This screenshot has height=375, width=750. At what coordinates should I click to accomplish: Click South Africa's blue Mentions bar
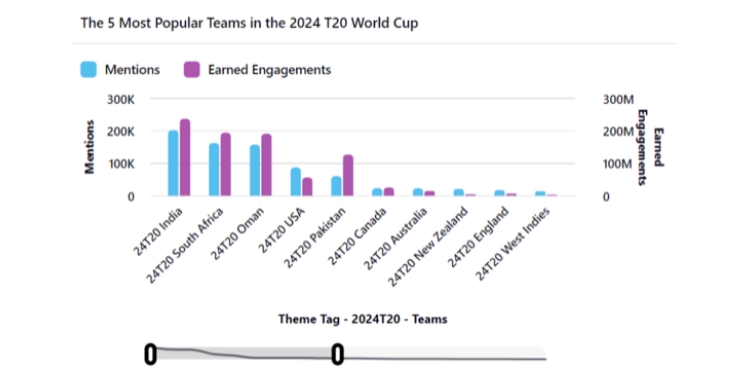[x=214, y=169]
